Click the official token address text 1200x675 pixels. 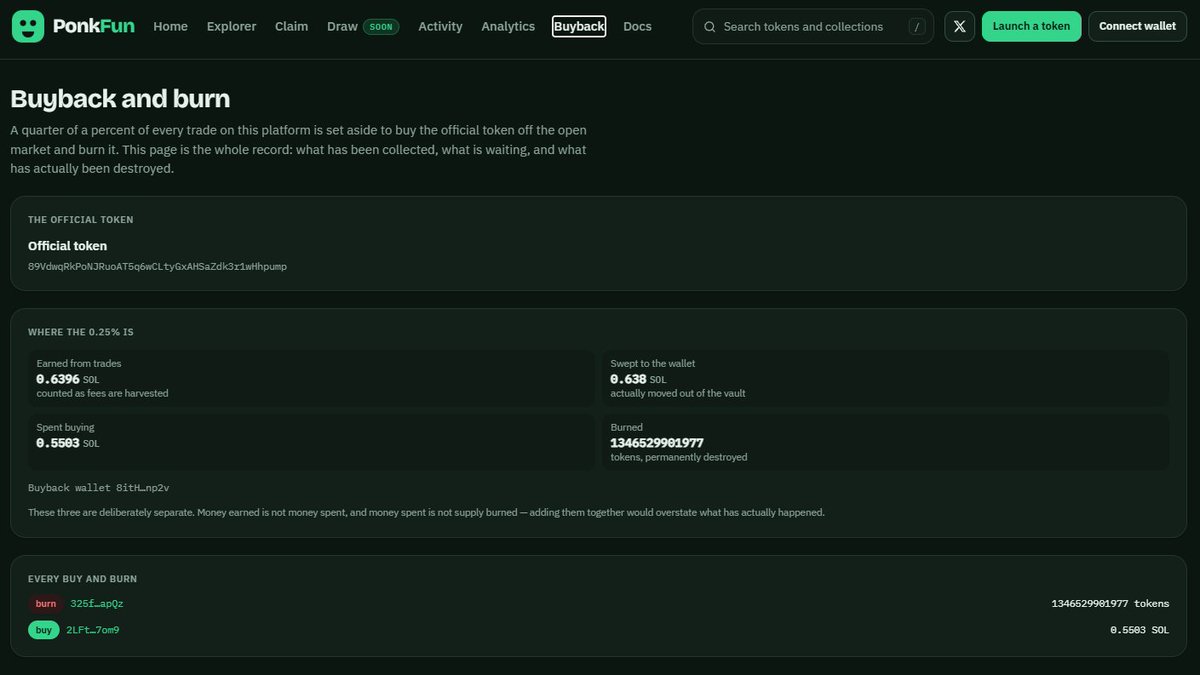click(157, 267)
